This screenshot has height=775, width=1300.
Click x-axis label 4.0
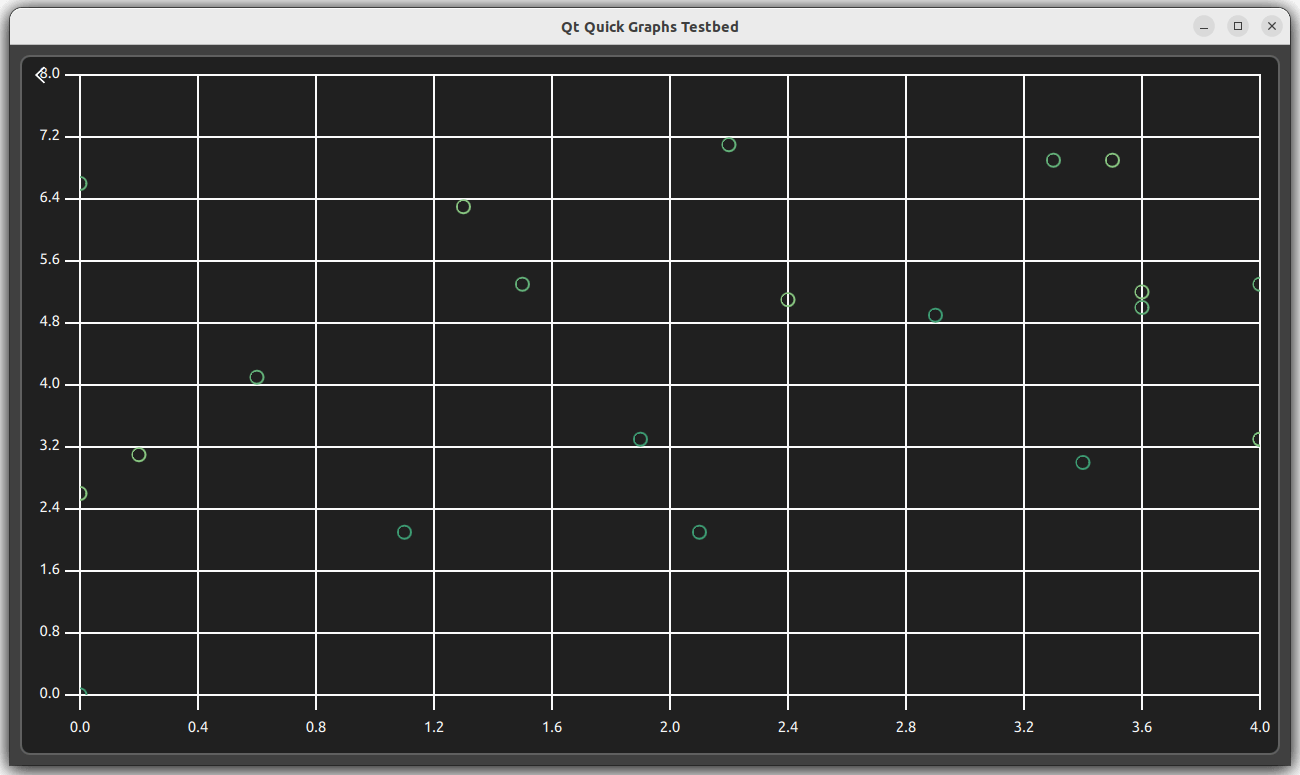(x=1260, y=728)
